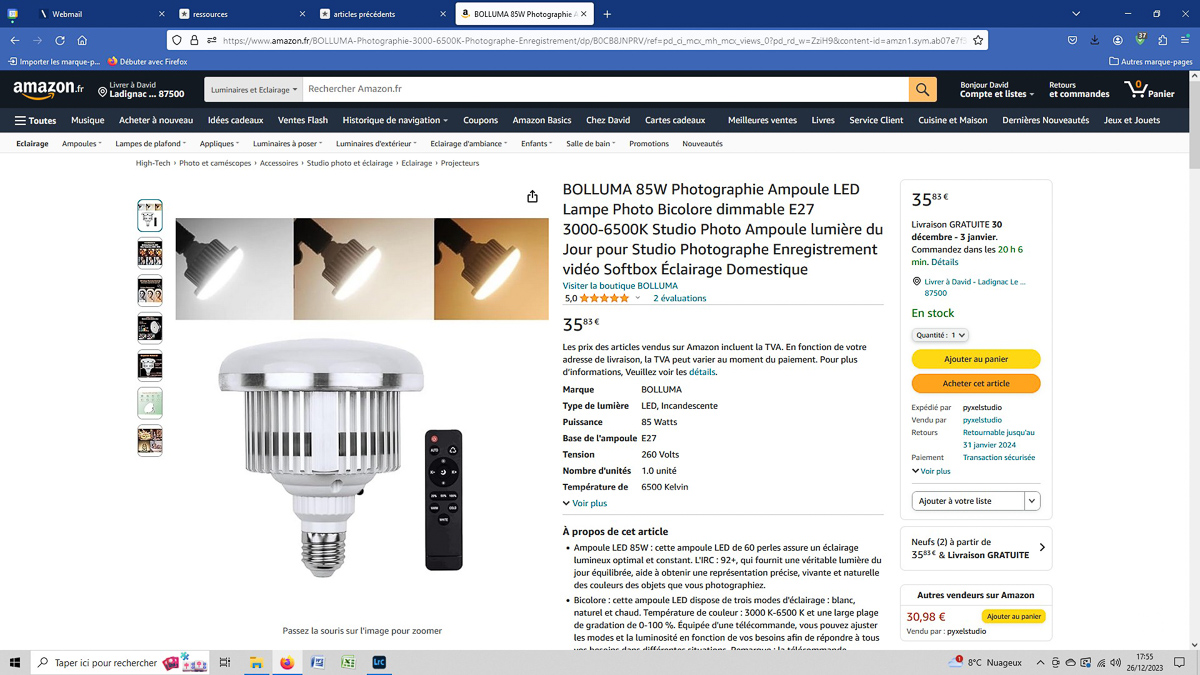
Task: Click the Amazon search magnifier button
Action: coord(923,89)
